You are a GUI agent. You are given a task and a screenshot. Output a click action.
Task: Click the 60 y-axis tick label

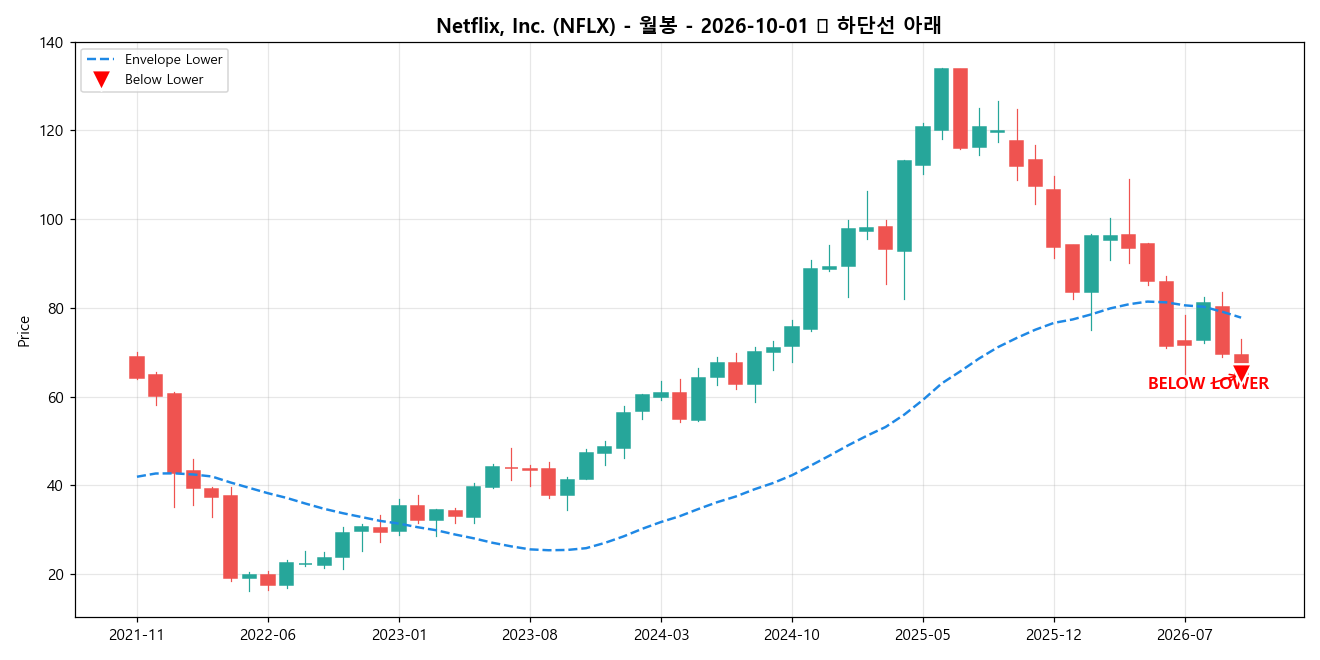click(56, 398)
